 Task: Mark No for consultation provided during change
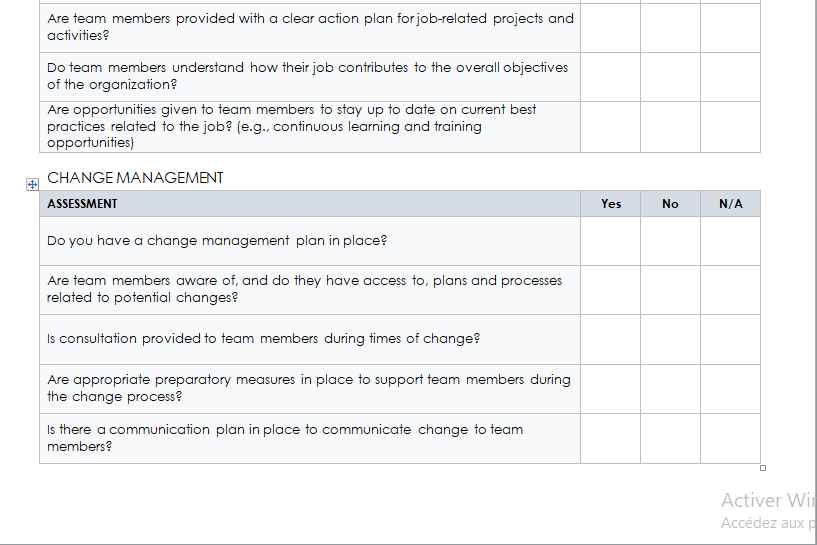pos(671,339)
